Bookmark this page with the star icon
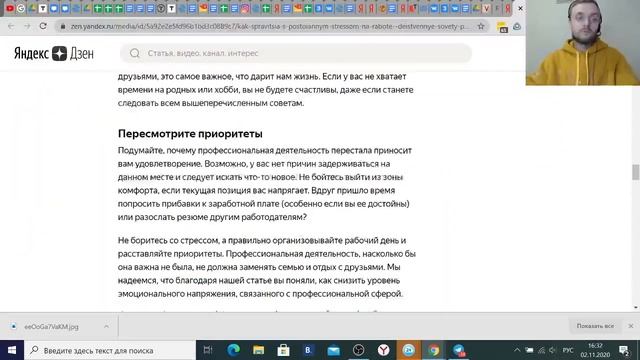Screen dimensions: 640x360 pyautogui.click(x=481, y=26)
